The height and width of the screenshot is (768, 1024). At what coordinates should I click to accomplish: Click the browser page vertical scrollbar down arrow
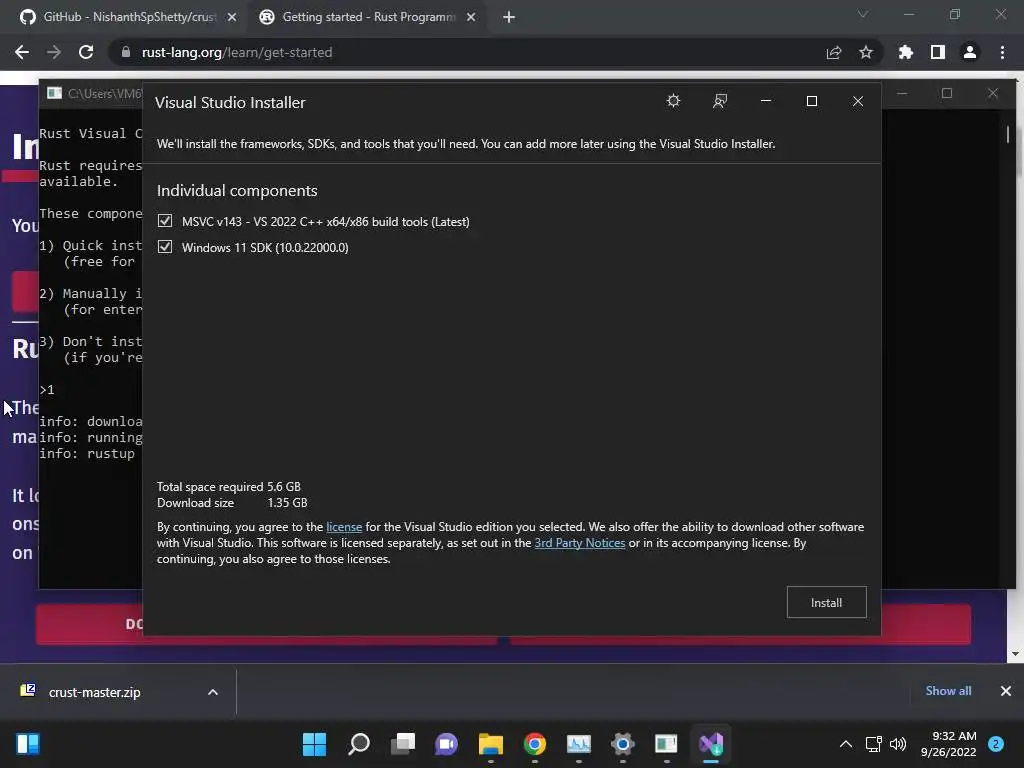(x=1015, y=653)
